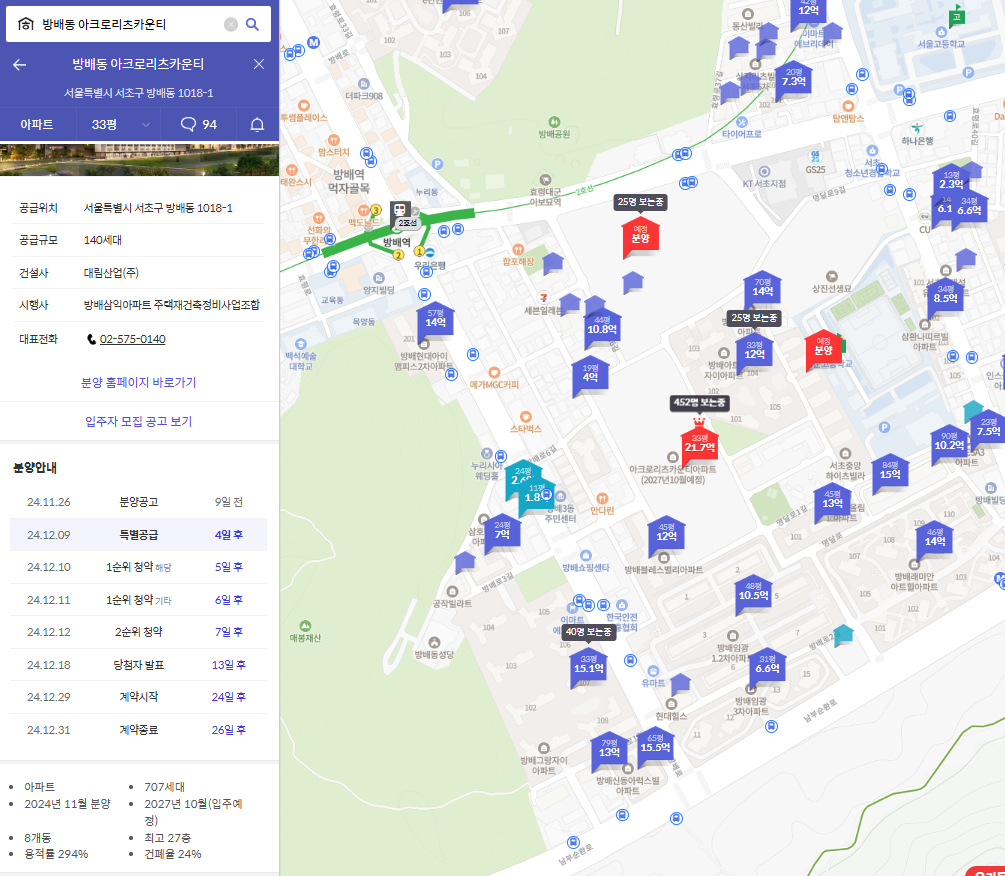This screenshot has width=1005, height=876.
Task: Click the 메가MGC커피 map label
Action: [x=494, y=384]
